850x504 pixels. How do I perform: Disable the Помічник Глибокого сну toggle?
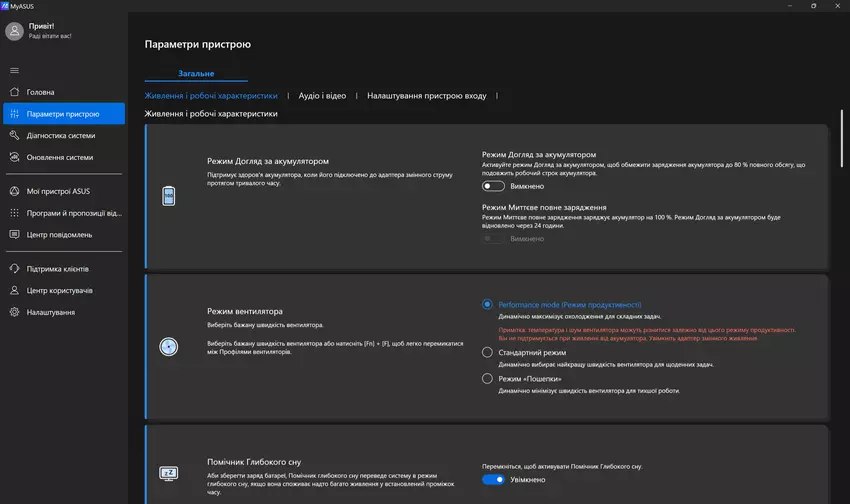point(493,480)
